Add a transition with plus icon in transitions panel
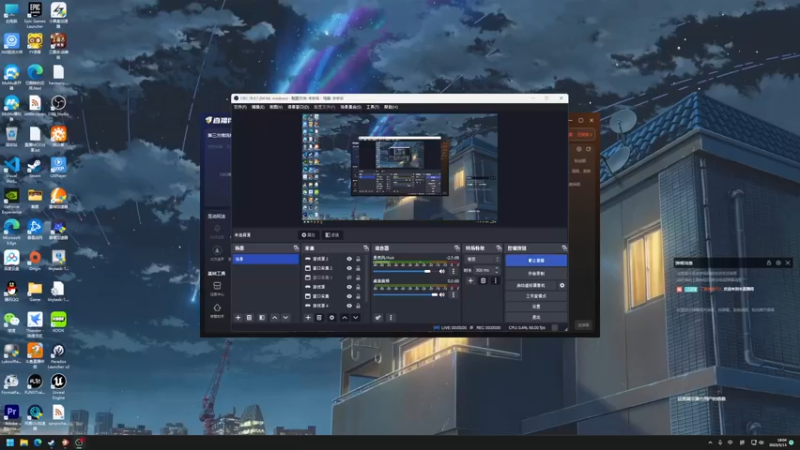This screenshot has width=800, height=450. [x=470, y=281]
